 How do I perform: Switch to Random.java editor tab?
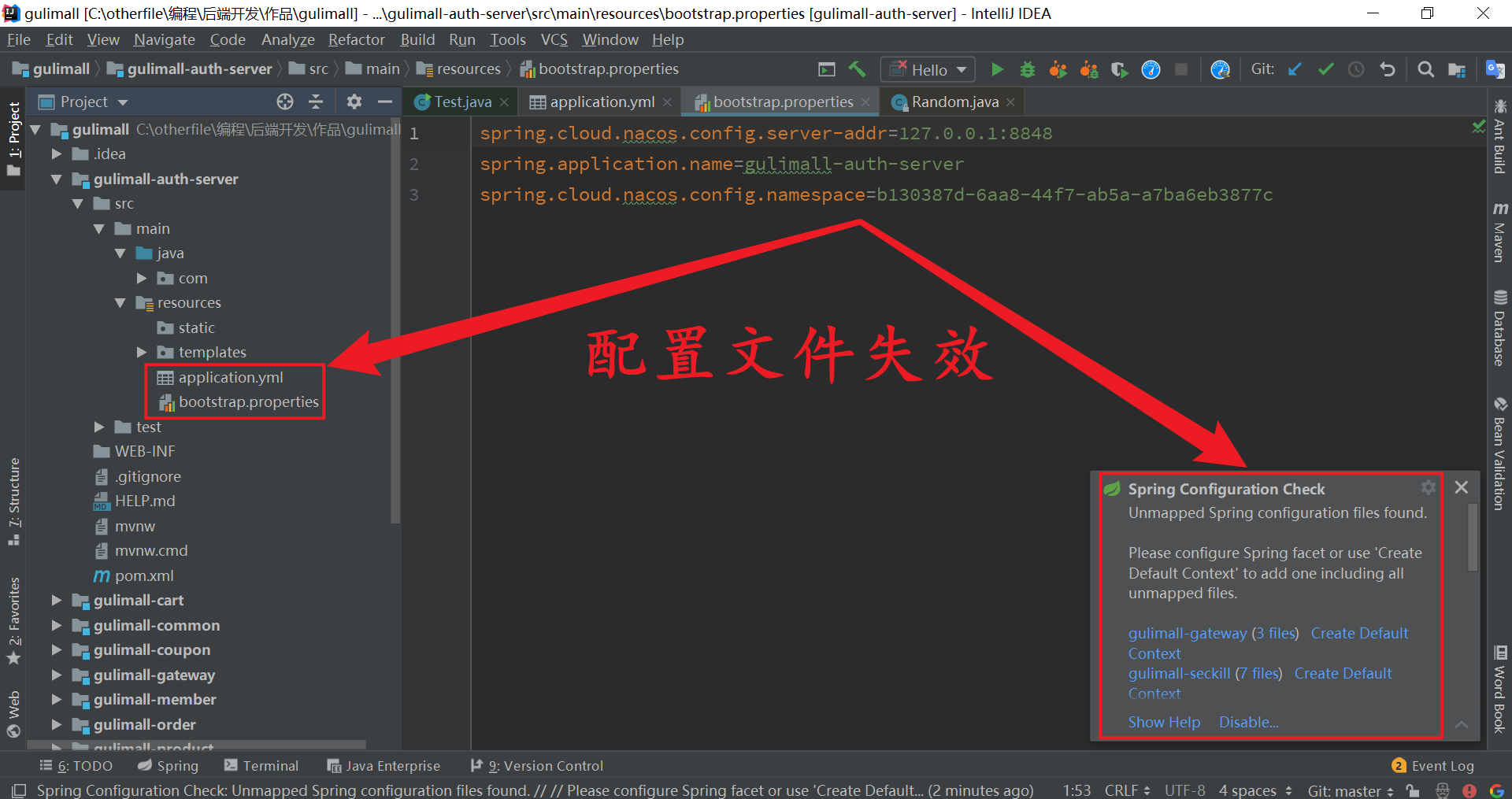(x=954, y=102)
